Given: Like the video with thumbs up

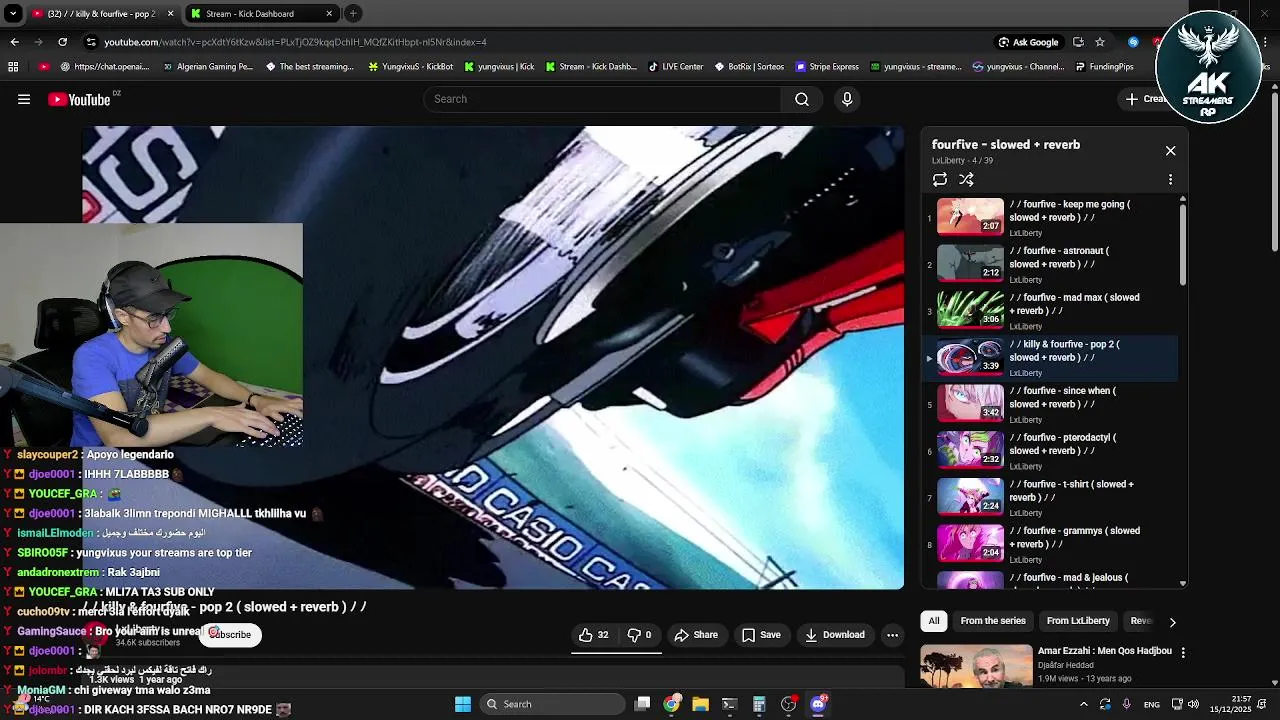Looking at the screenshot, I should (594, 635).
